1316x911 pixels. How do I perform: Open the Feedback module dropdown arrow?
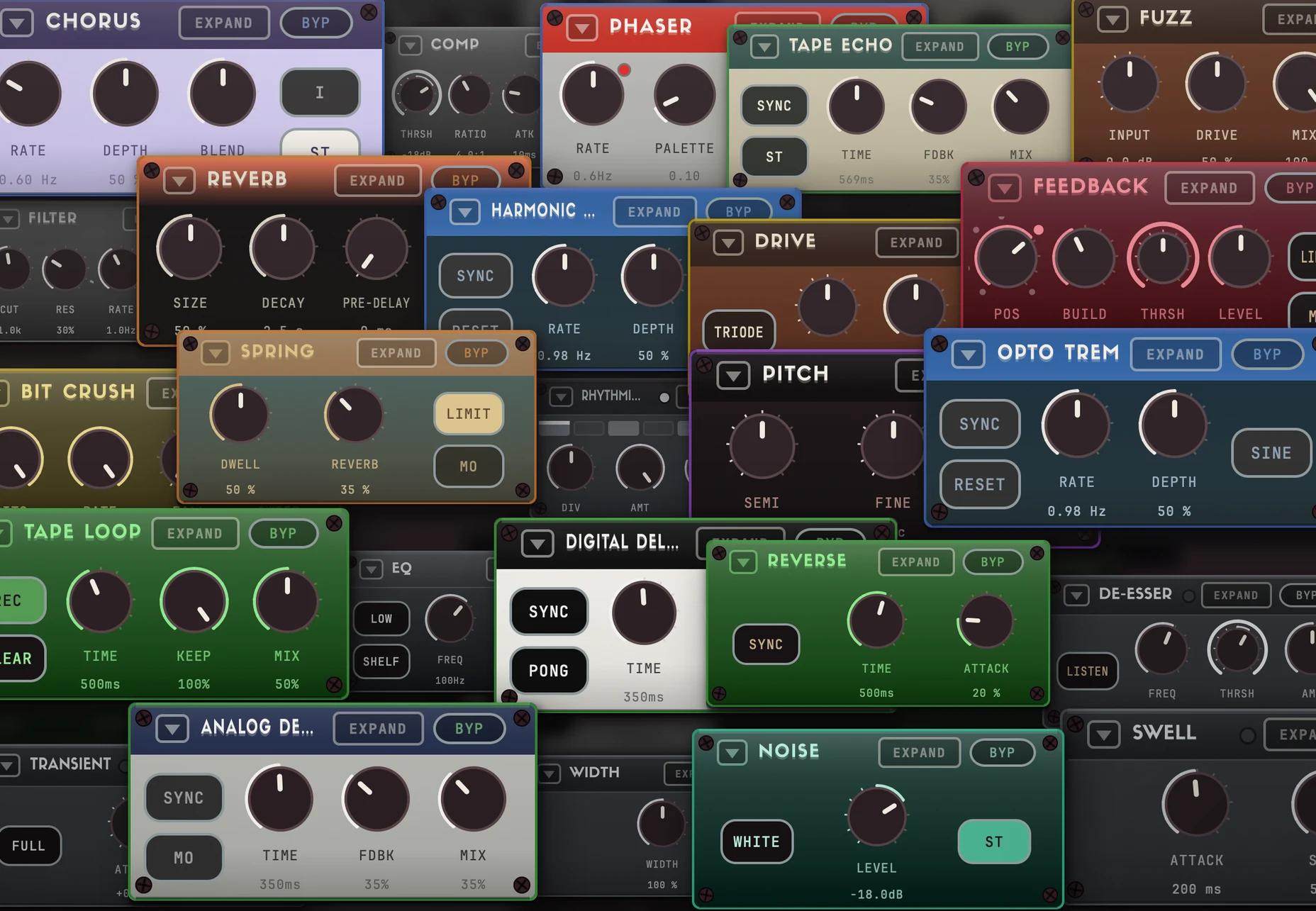click(1004, 189)
